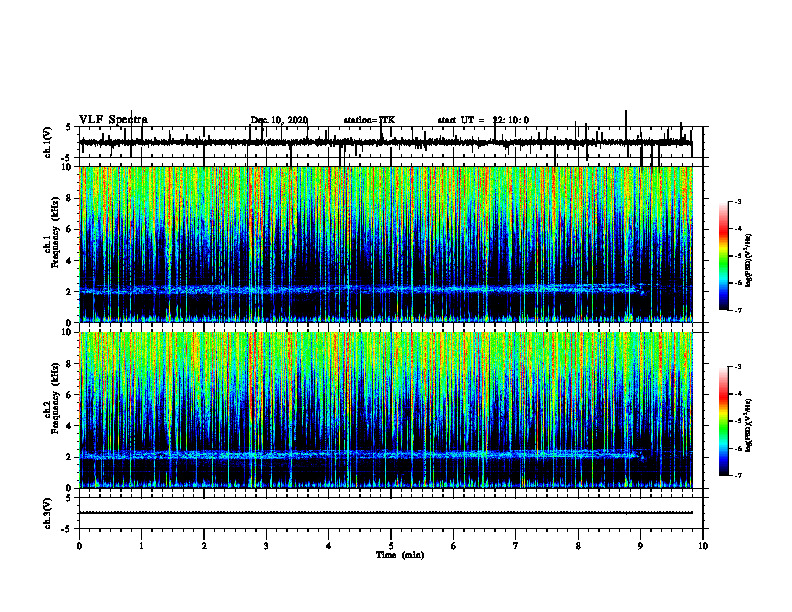Screen dimensions: 792x612
Task: Click time axis tick label '1'
Action: pyautogui.click(x=142, y=546)
